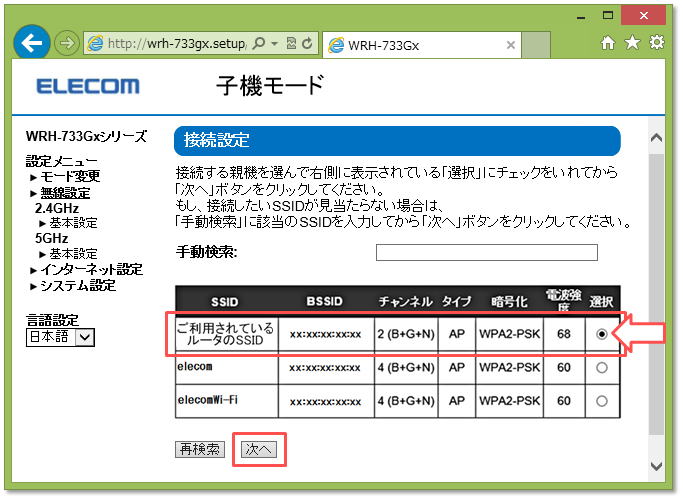
Task: Click the elecomWi-Fi SSID cell
Action: [x=227, y=401]
